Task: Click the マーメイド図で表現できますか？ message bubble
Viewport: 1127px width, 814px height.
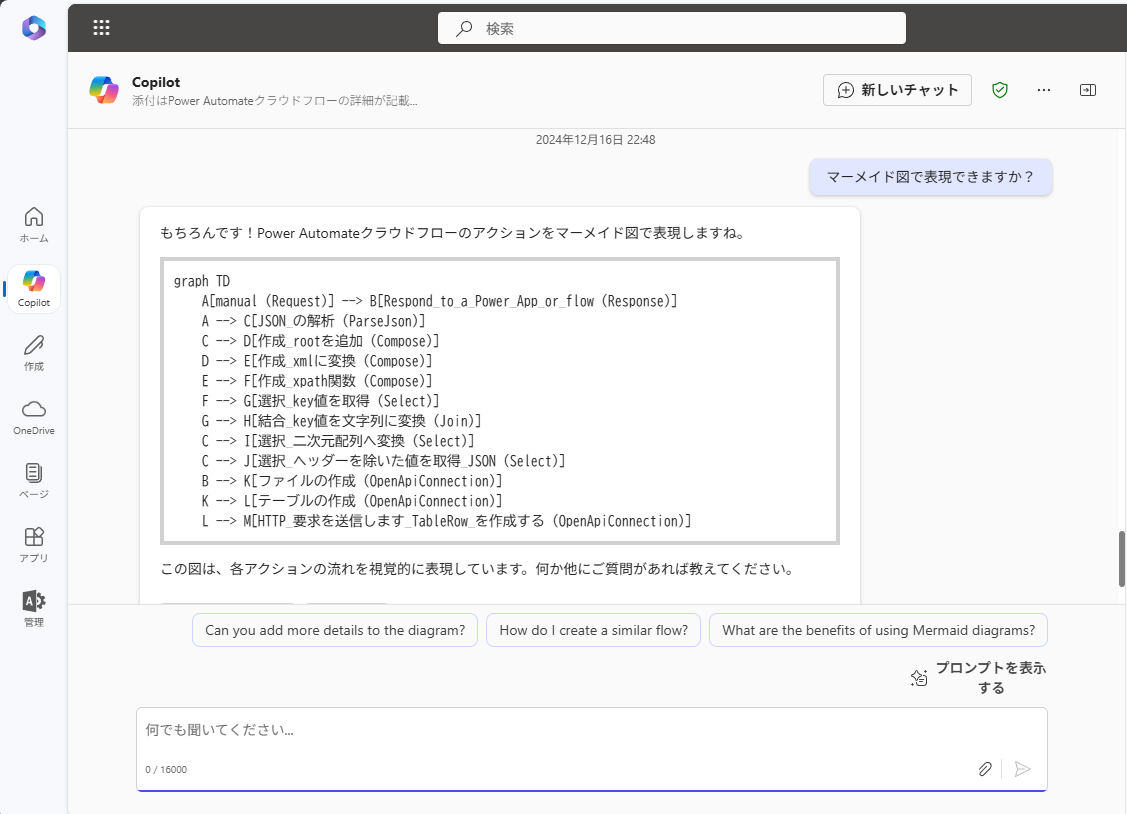Action: (x=930, y=177)
